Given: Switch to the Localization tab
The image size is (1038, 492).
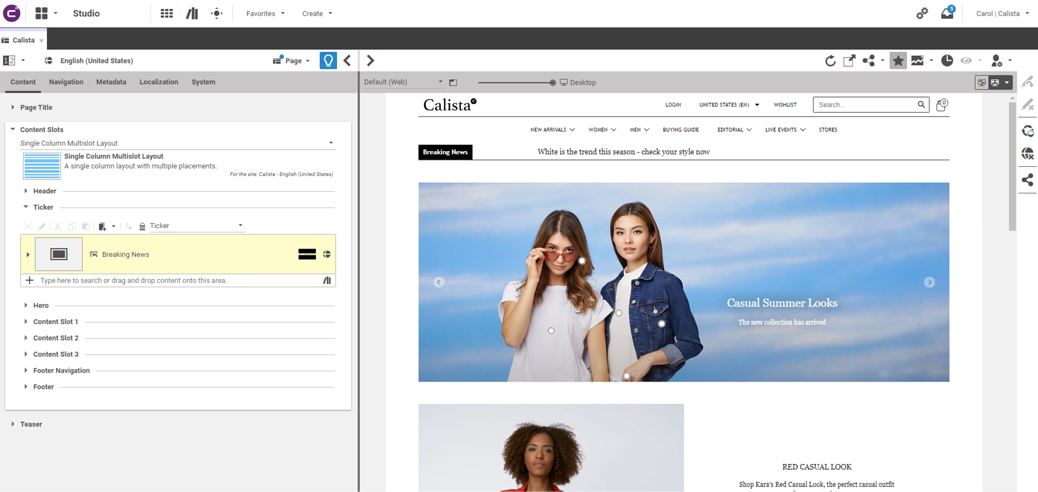Looking at the screenshot, I should tap(159, 82).
